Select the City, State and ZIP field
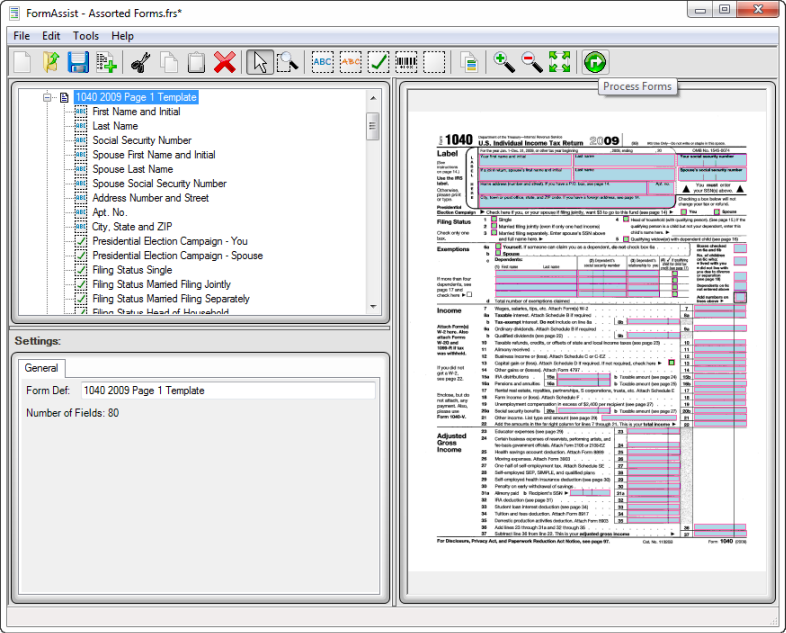 132,227
